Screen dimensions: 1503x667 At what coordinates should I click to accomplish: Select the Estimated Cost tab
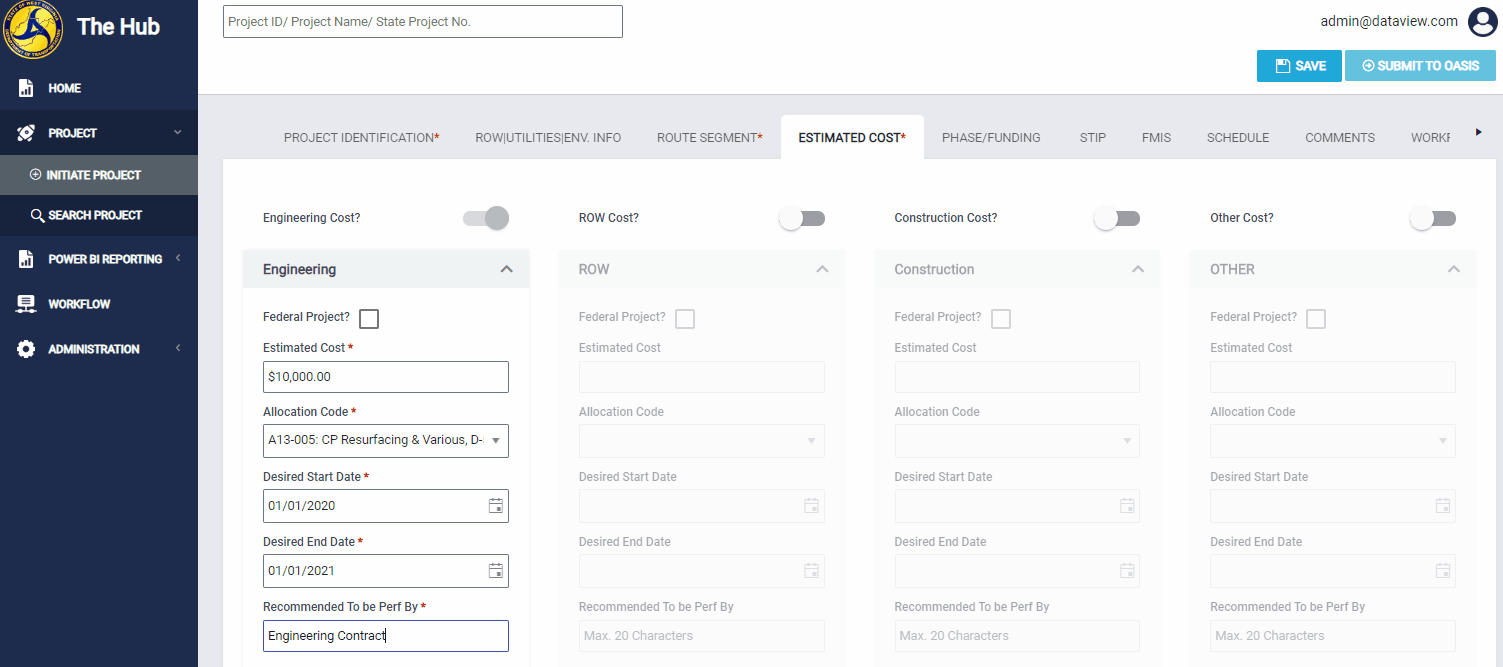852,138
